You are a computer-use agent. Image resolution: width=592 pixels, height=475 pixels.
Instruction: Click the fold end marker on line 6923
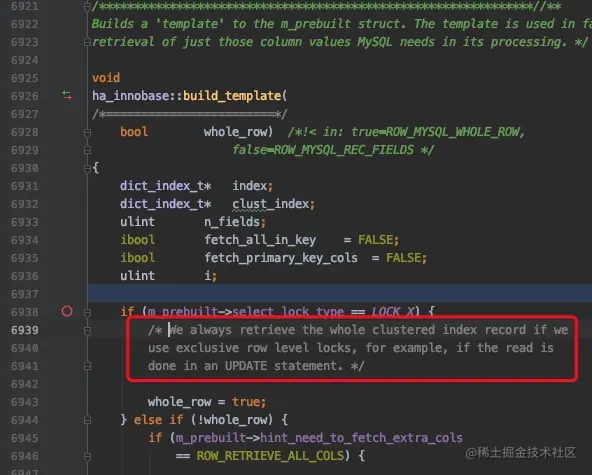pos(87,42)
